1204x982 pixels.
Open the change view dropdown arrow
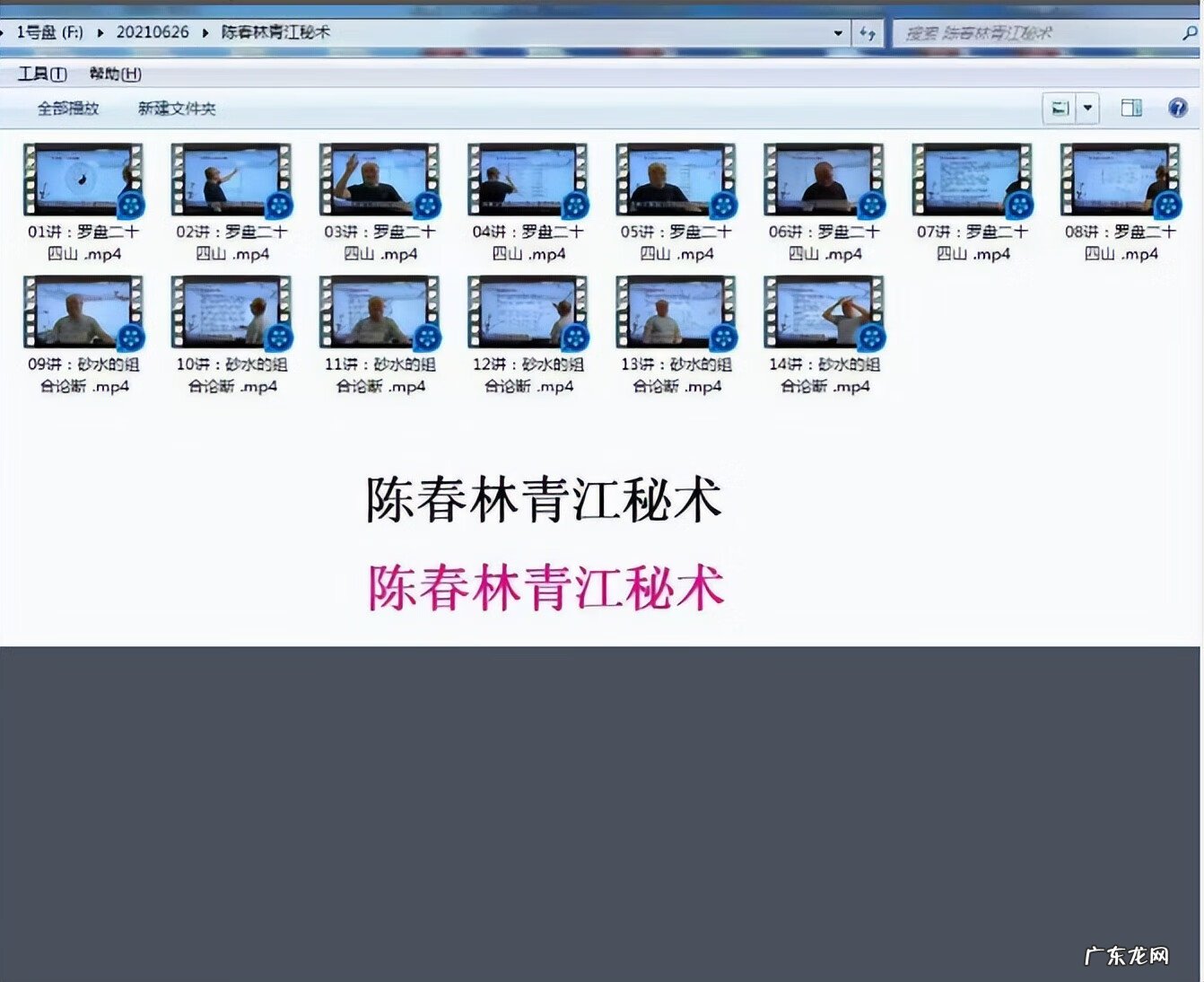click(1087, 108)
